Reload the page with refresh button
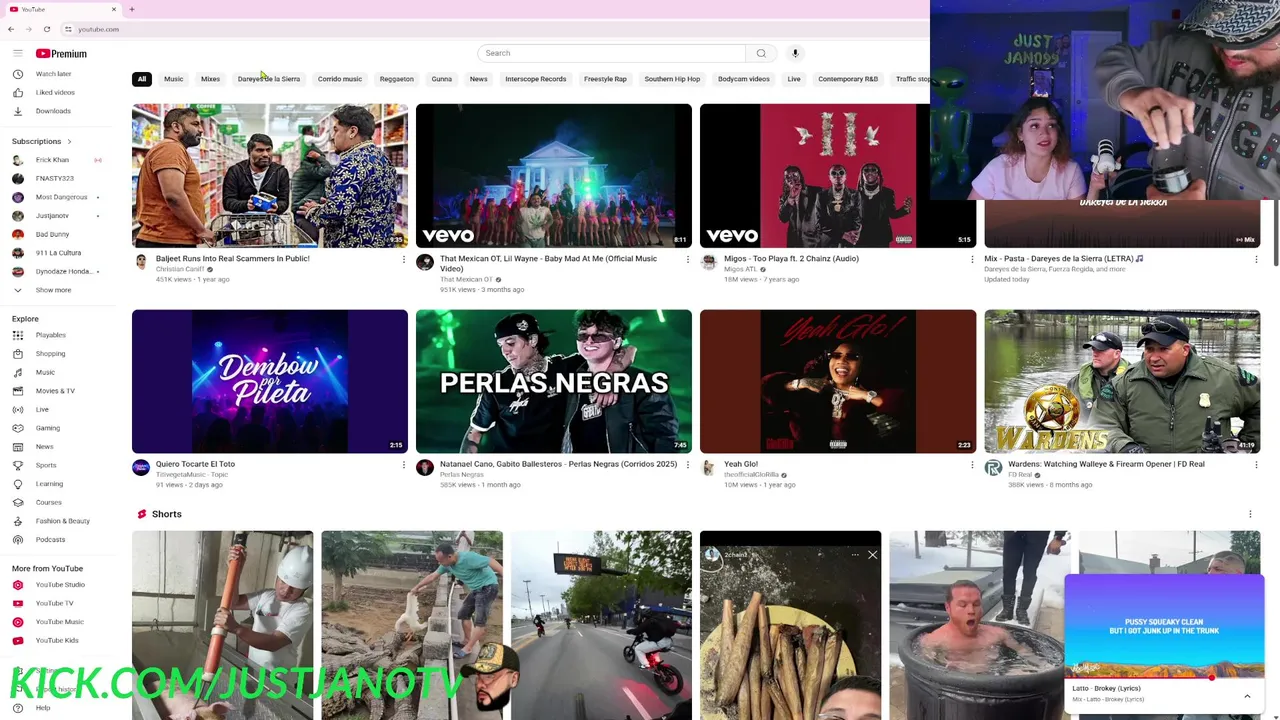The image size is (1280, 720). pyautogui.click(x=46, y=29)
